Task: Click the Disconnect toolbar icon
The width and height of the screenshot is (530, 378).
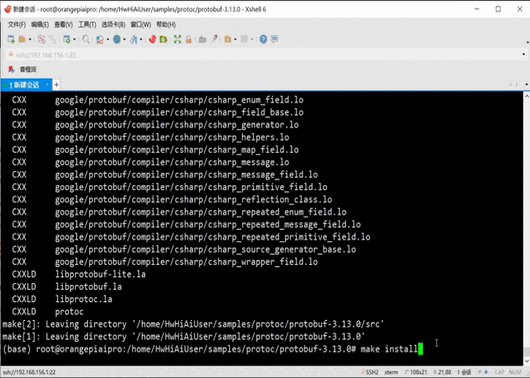Action: [x=41, y=40]
